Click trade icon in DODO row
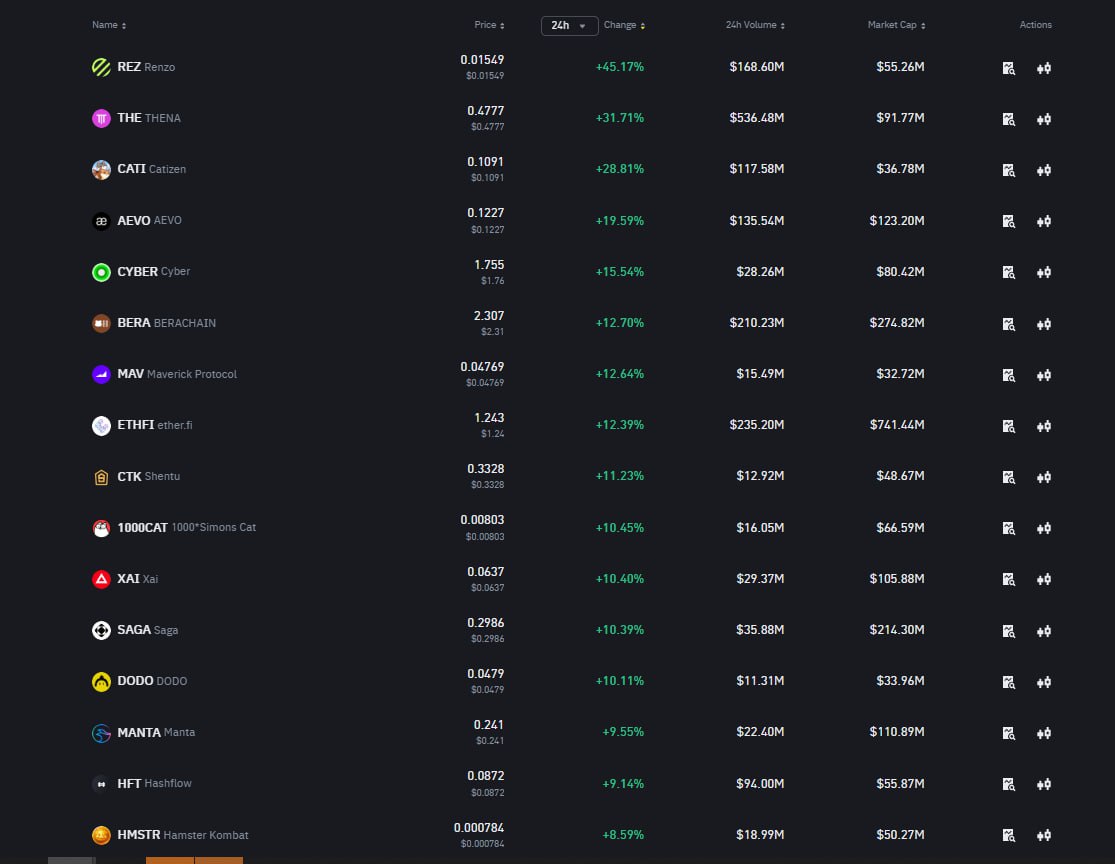Image resolution: width=1115 pixels, height=864 pixels. (x=1043, y=682)
